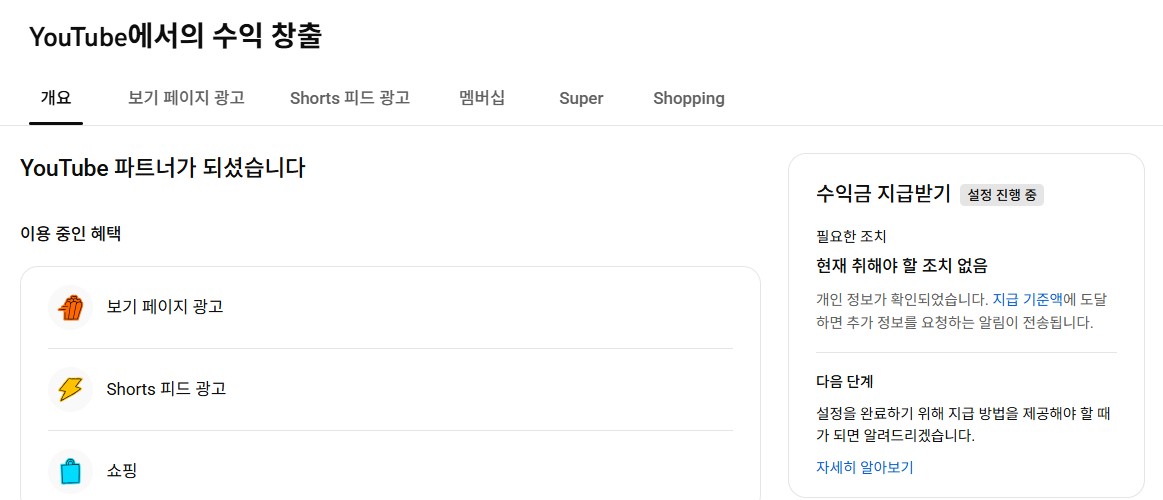This screenshot has width=1163, height=500.
Task: Click the YouTube에서의 수익 창출 page title
Action: [175, 37]
